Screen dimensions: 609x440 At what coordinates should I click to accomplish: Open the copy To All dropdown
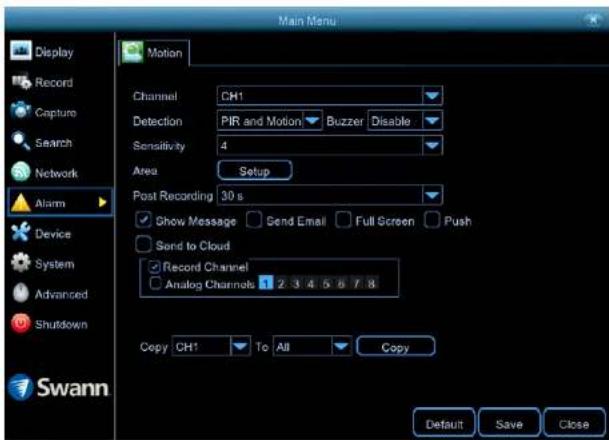(x=312, y=346)
